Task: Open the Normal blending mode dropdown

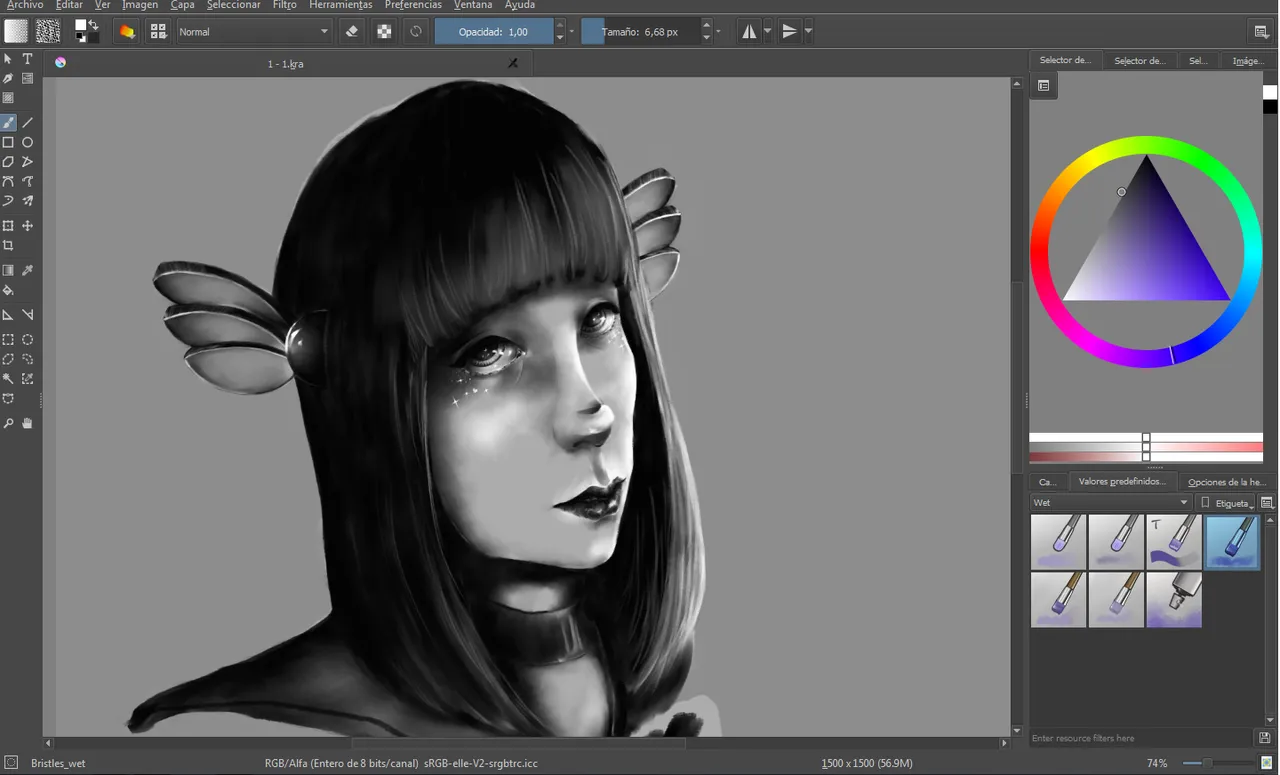Action: (x=253, y=32)
